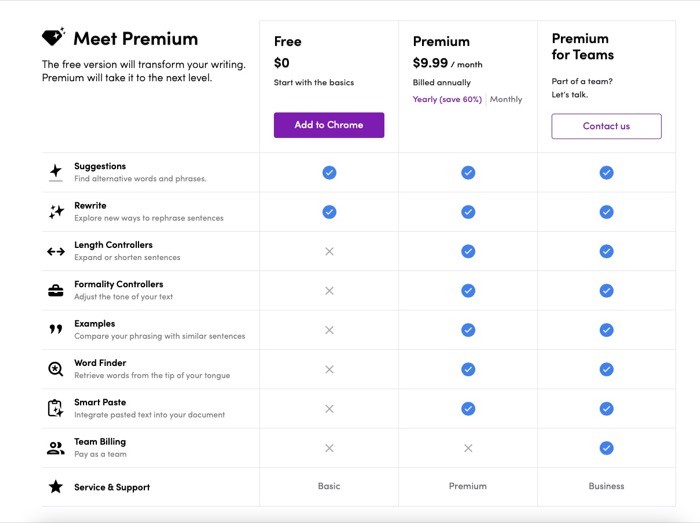The height and width of the screenshot is (523, 700).
Task: Select Yearly (save 60%) billing option
Action: tap(447, 99)
